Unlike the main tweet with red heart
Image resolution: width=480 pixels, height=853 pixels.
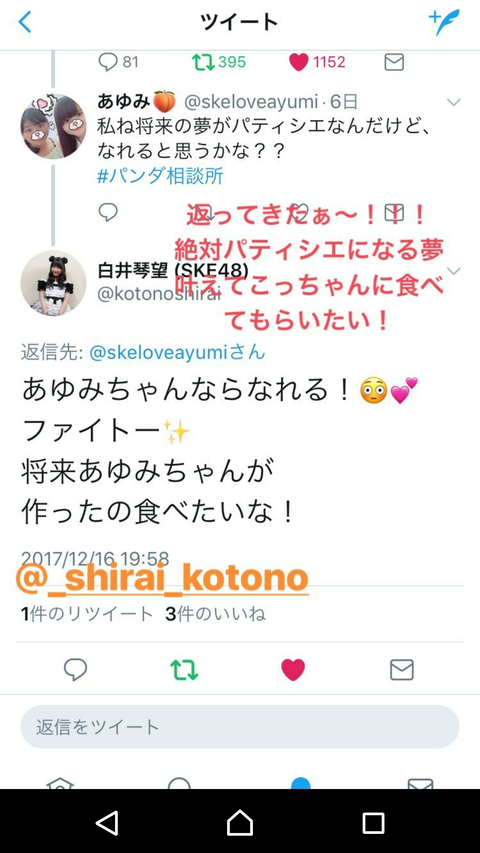point(293,670)
